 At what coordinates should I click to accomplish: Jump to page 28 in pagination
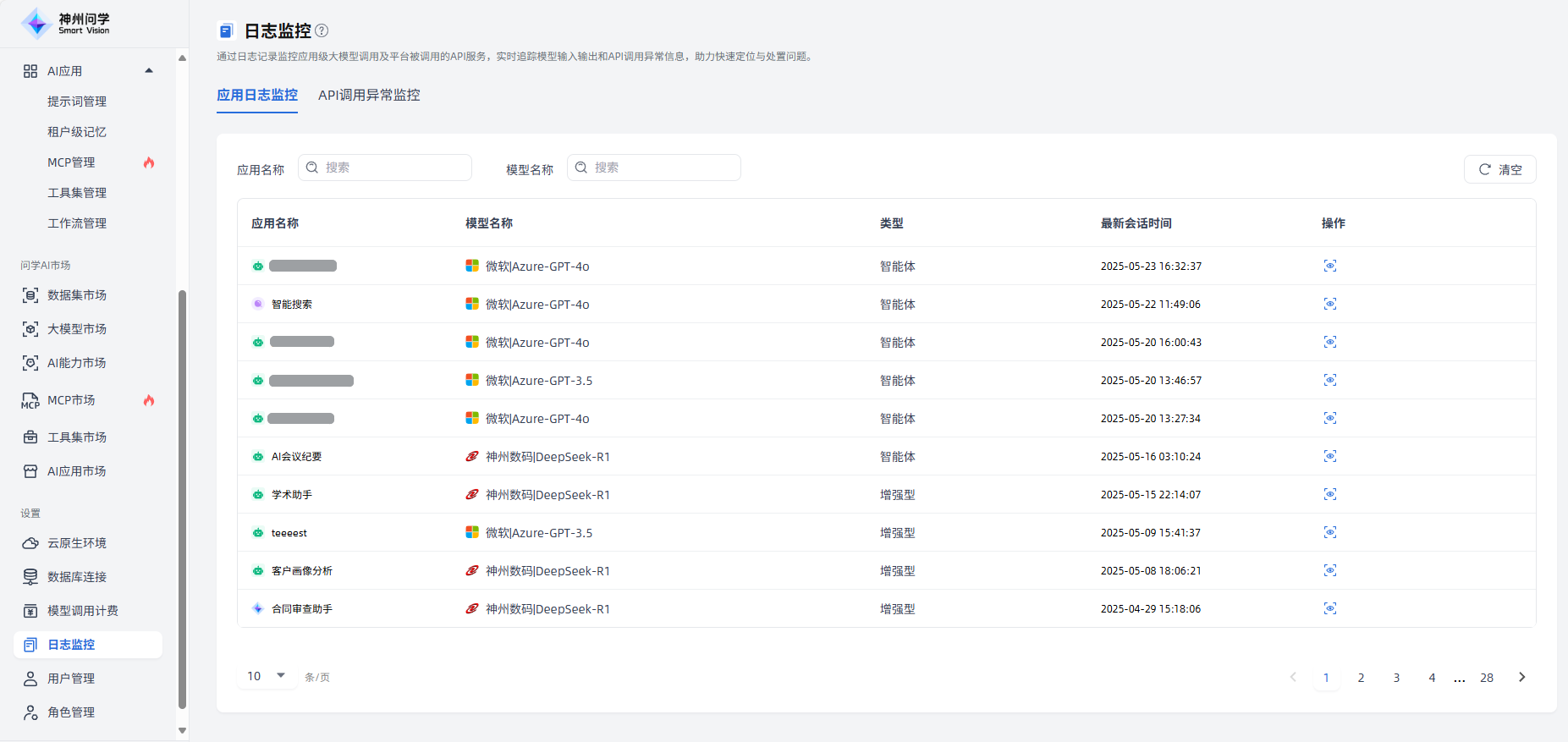[x=1486, y=678]
